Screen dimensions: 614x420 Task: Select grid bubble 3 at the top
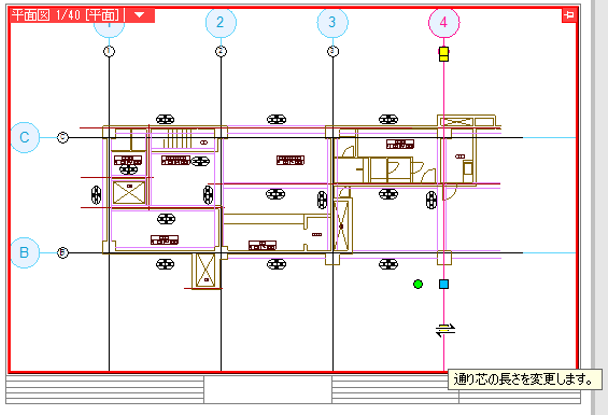(x=333, y=22)
